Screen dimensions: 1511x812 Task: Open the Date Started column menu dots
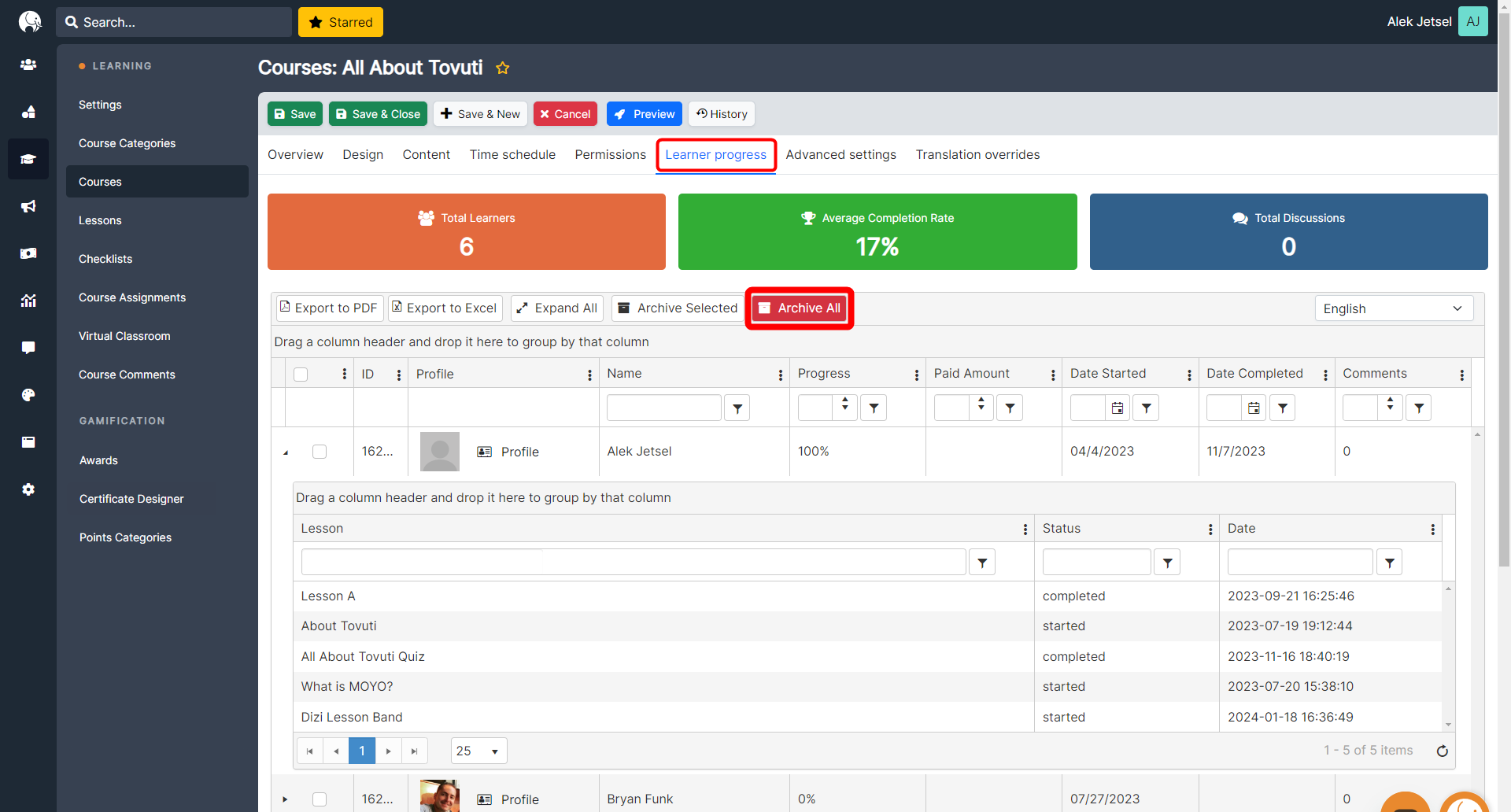[1189, 375]
